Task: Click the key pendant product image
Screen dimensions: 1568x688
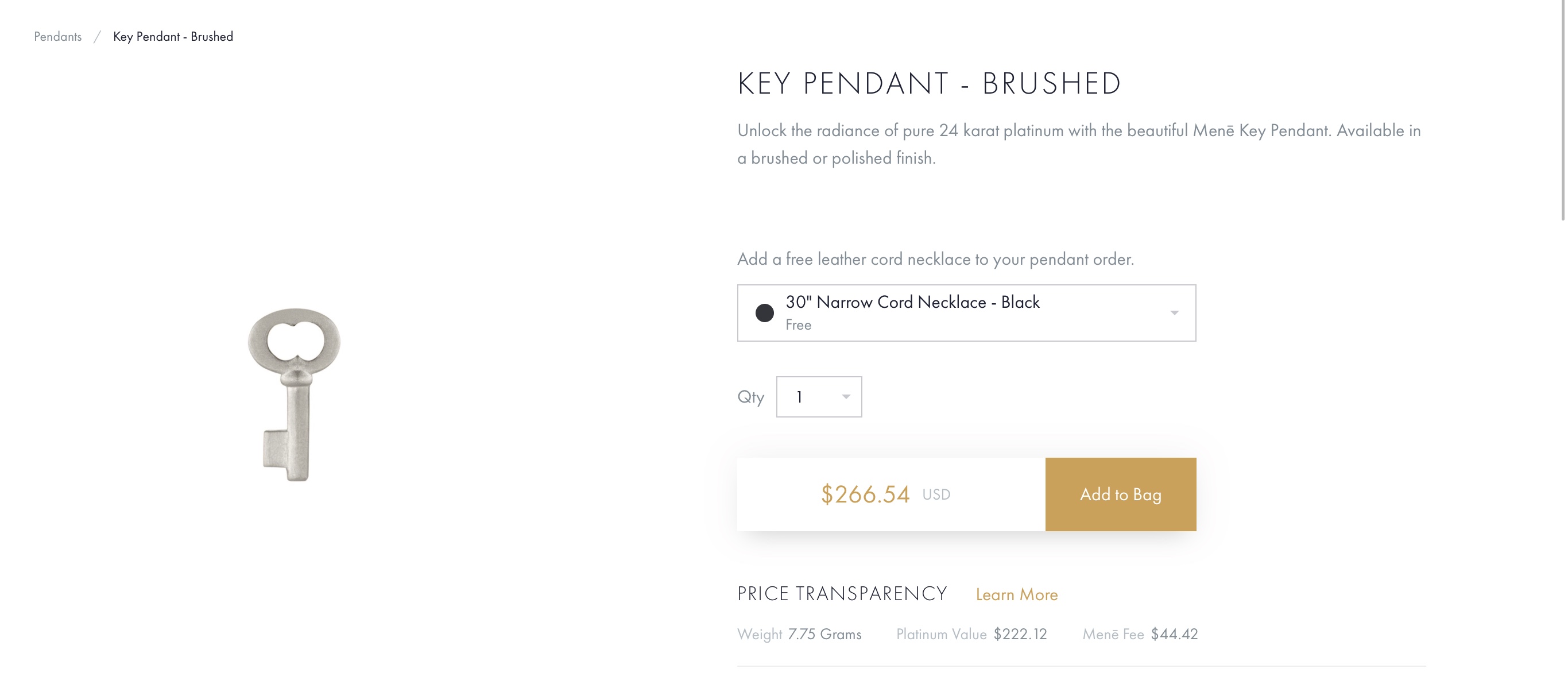Action: click(x=295, y=394)
